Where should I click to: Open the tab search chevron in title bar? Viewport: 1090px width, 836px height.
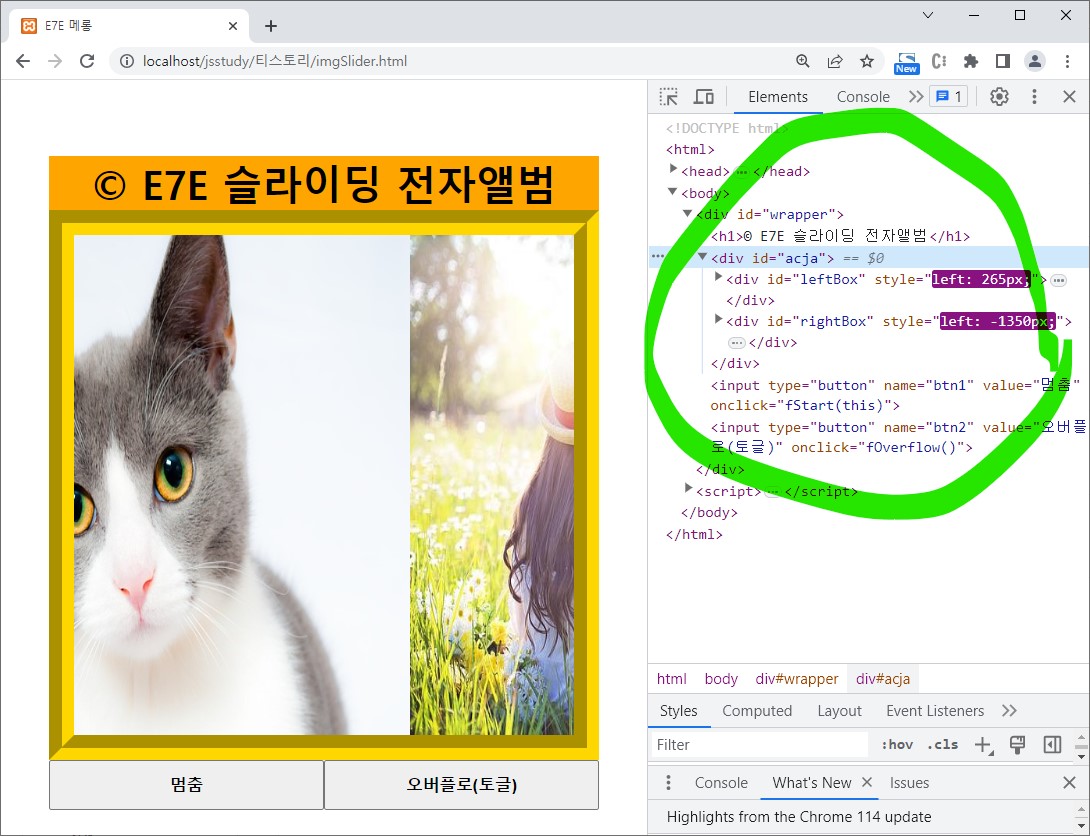pyautogui.click(x=928, y=15)
